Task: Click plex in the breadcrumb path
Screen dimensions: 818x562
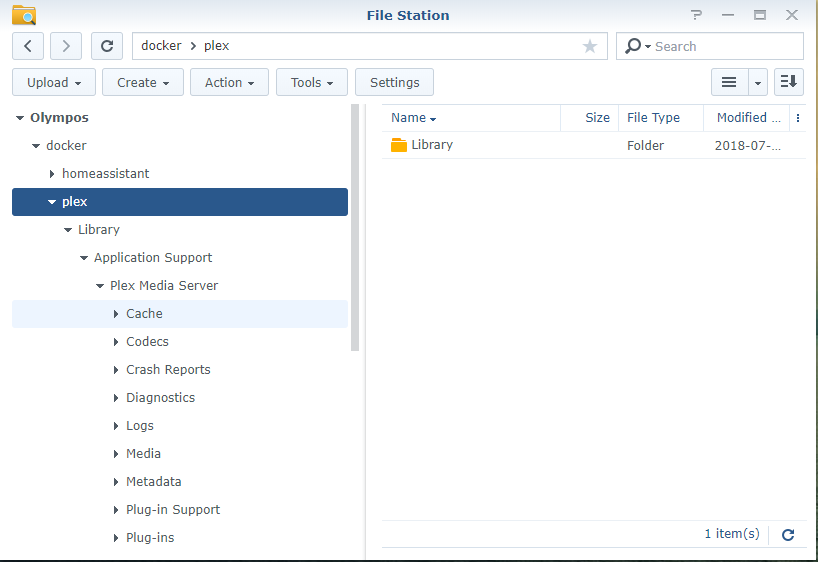Action: tap(216, 46)
